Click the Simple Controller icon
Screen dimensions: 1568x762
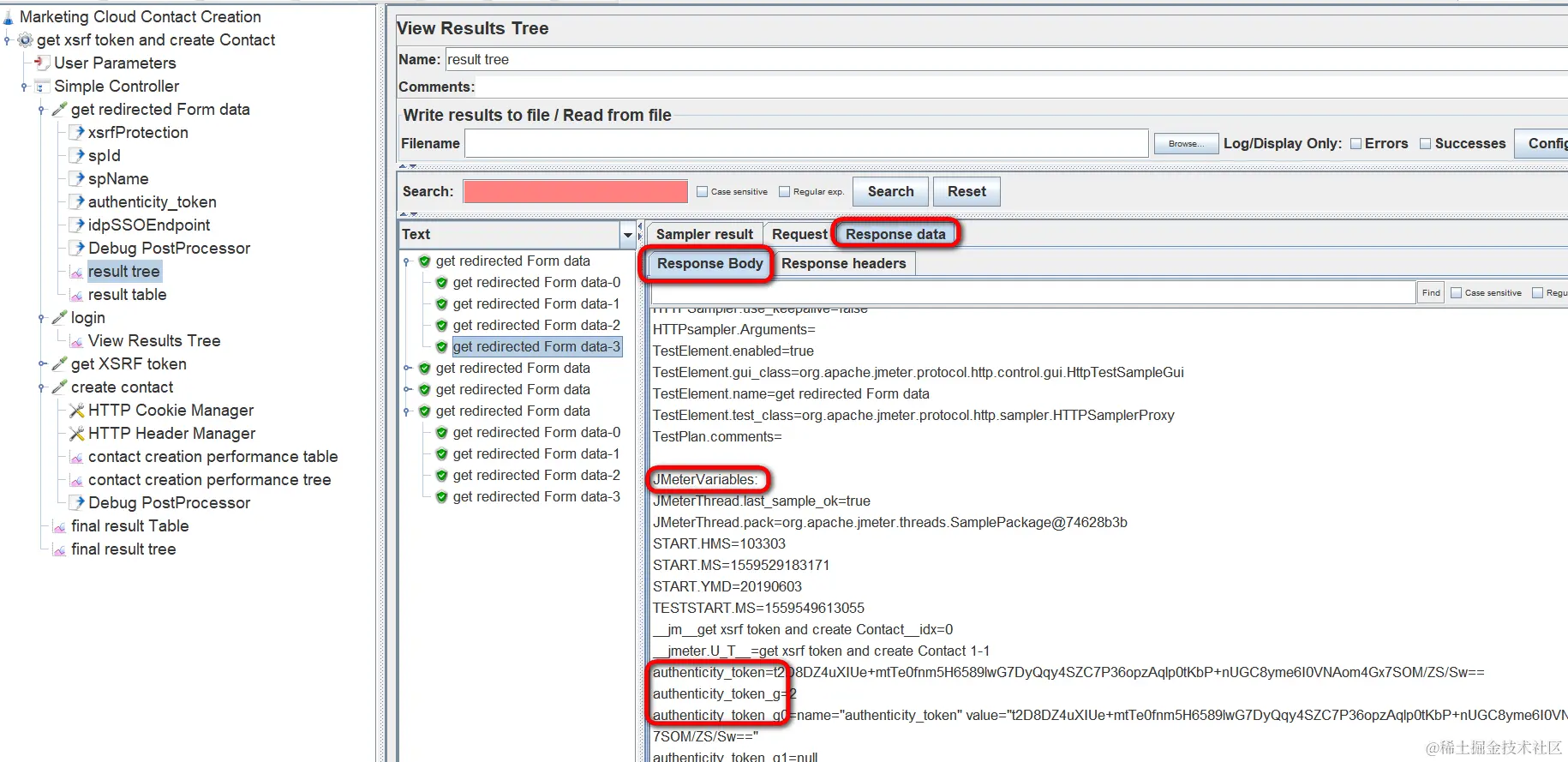42,87
